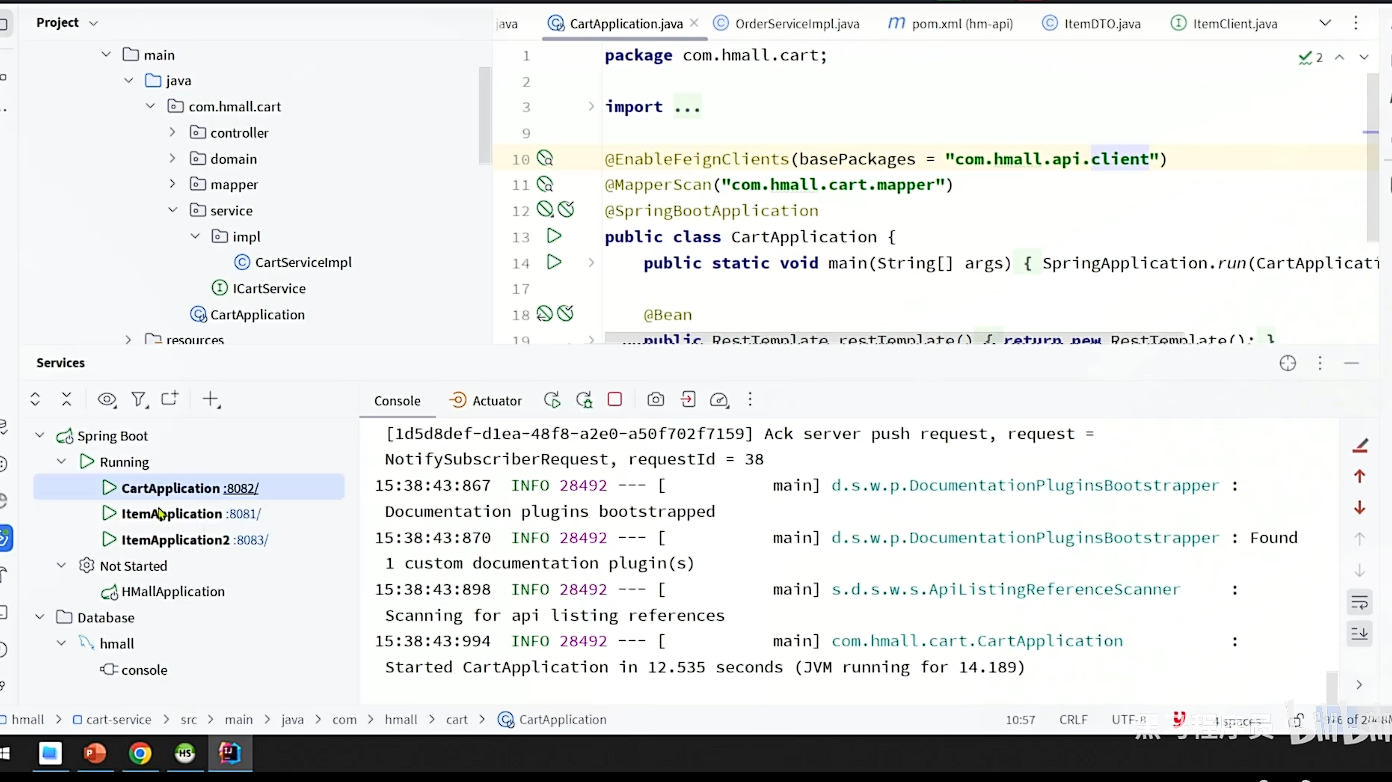Click the Add Service plus icon

coord(211,400)
